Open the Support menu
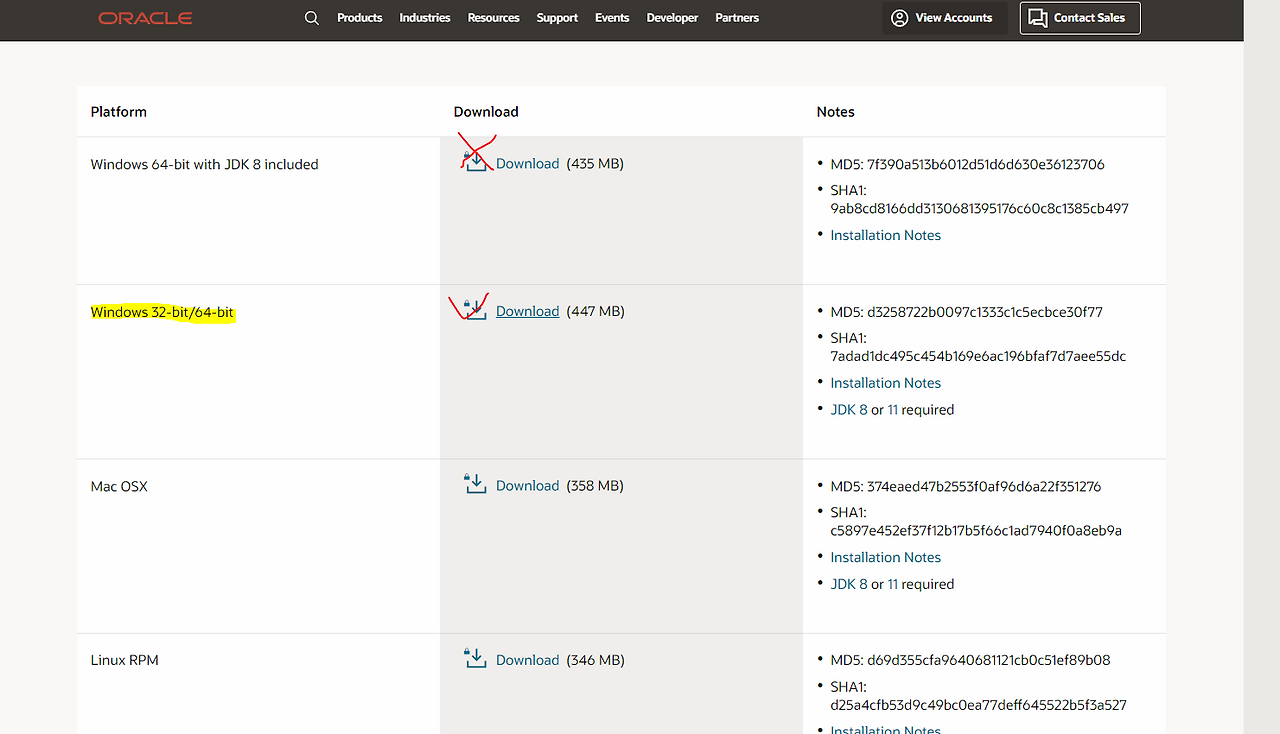Image resolution: width=1280 pixels, height=734 pixels. click(557, 18)
